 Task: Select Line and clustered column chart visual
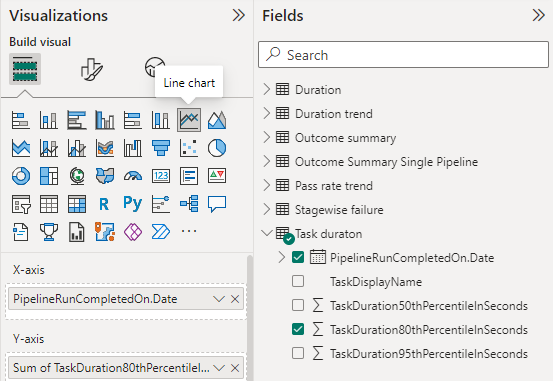click(77, 148)
